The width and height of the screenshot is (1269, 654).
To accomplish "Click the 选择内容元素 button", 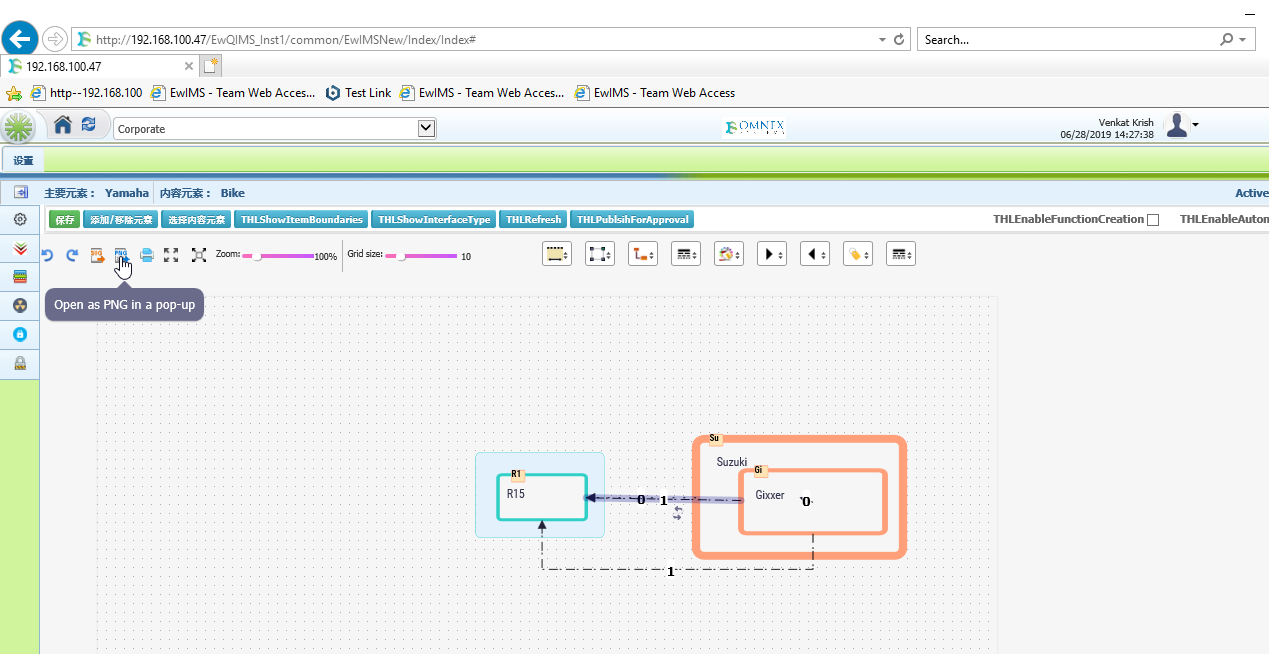I will coord(197,219).
